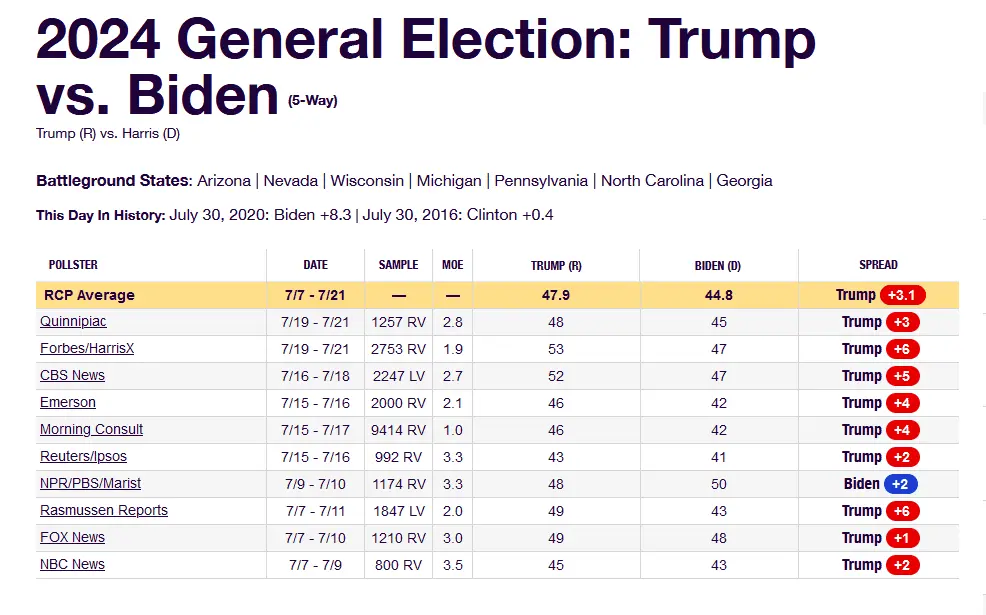Go to the Nevada battleground state page
This screenshot has height=615, width=986.
290,181
